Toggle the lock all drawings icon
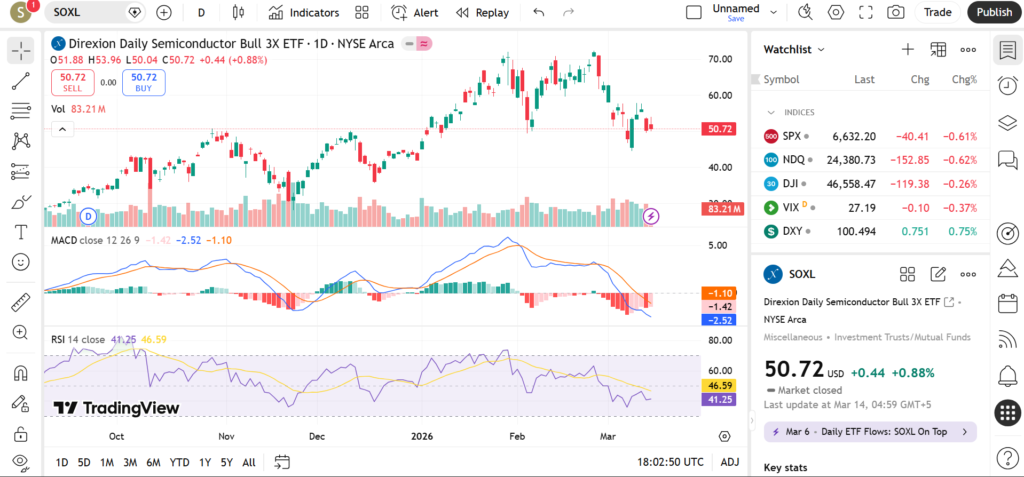This screenshot has height=477, width=1024. tap(21, 434)
